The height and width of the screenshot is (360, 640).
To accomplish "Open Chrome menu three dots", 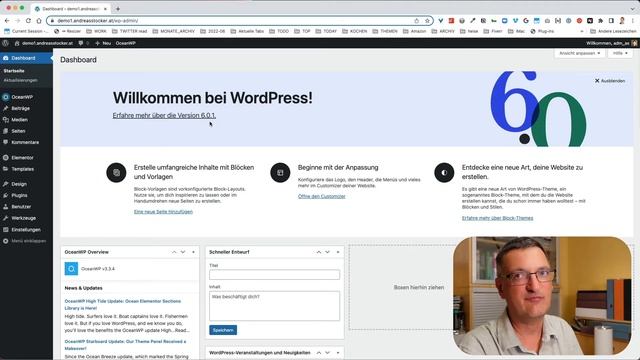I will pyautogui.click(x=633, y=20).
